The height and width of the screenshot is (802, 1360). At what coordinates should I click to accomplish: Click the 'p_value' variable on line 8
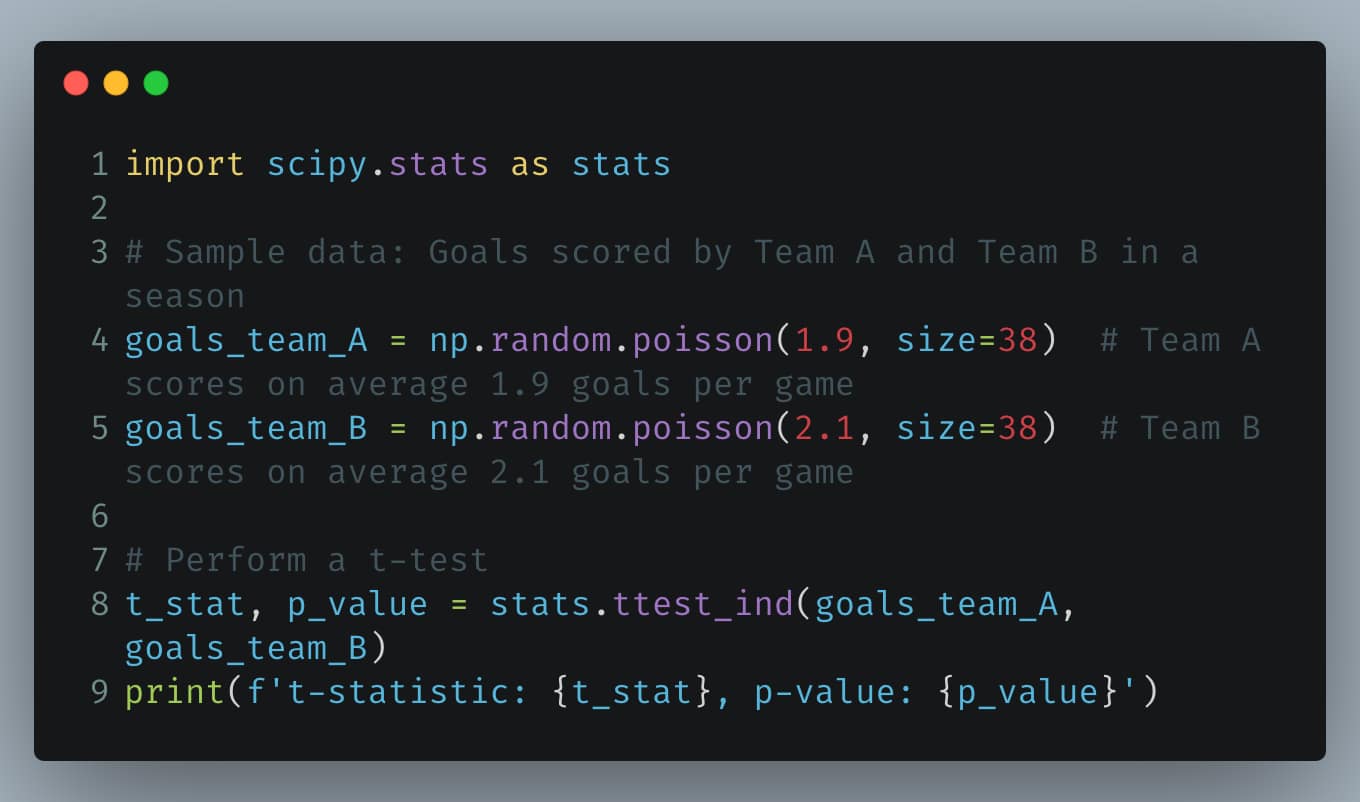click(x=357, y=604)
